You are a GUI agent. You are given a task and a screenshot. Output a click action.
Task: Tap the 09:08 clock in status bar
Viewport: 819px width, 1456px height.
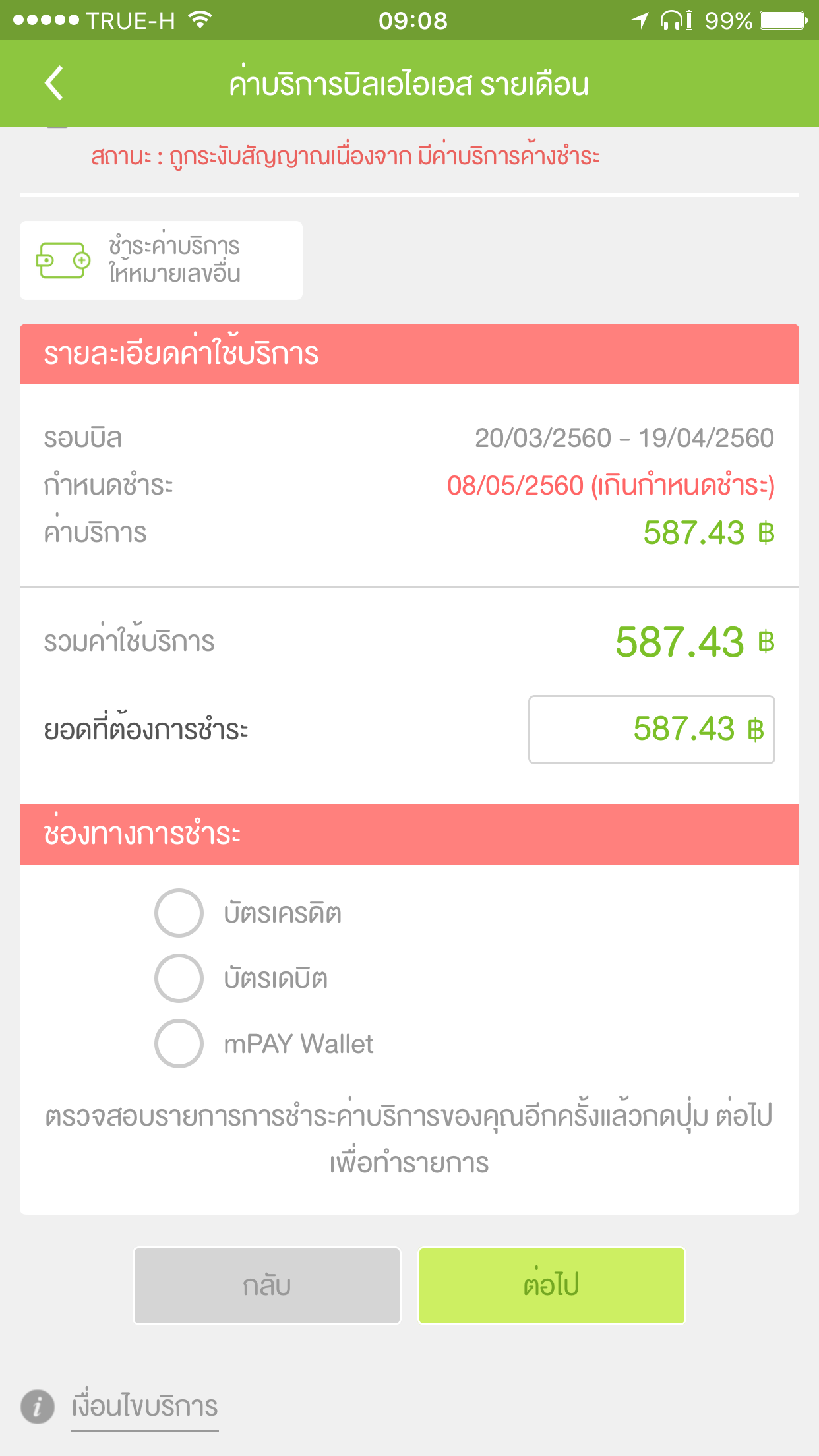[413, 20]
